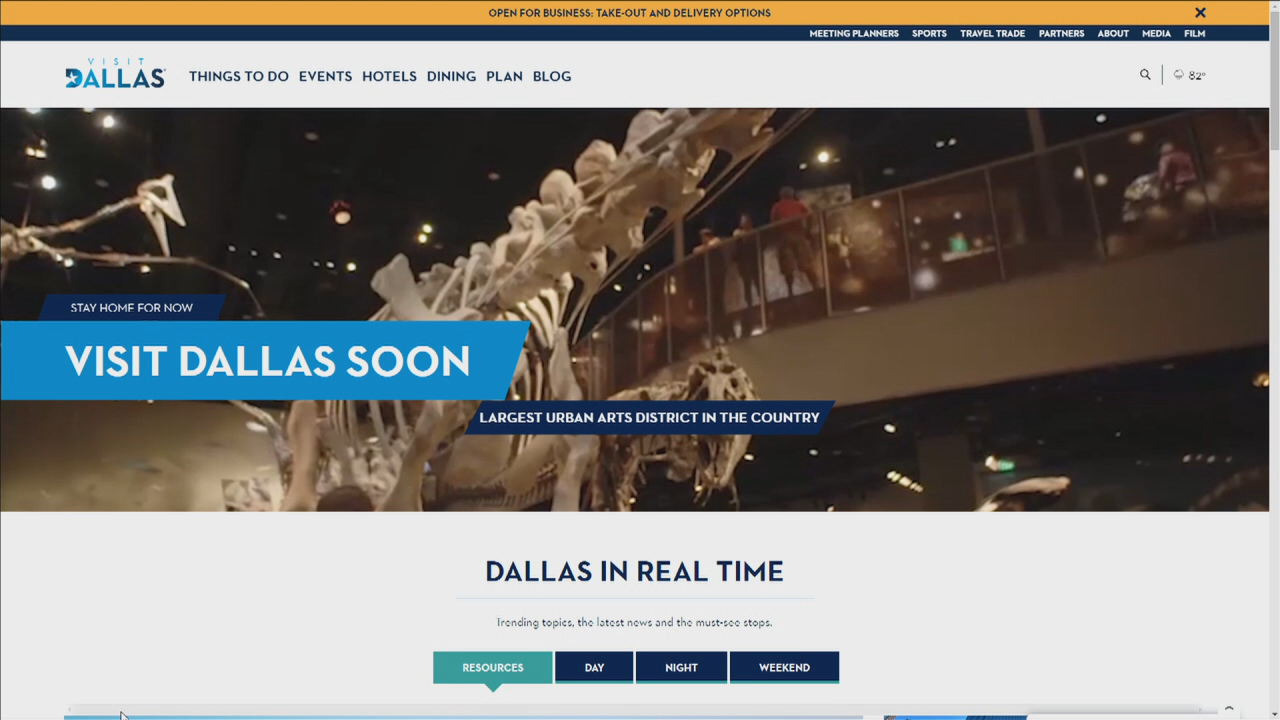Click Open for Business take-out banner text
The height and width of the screenshot is (720, 1280).
[x=629, y=13]
